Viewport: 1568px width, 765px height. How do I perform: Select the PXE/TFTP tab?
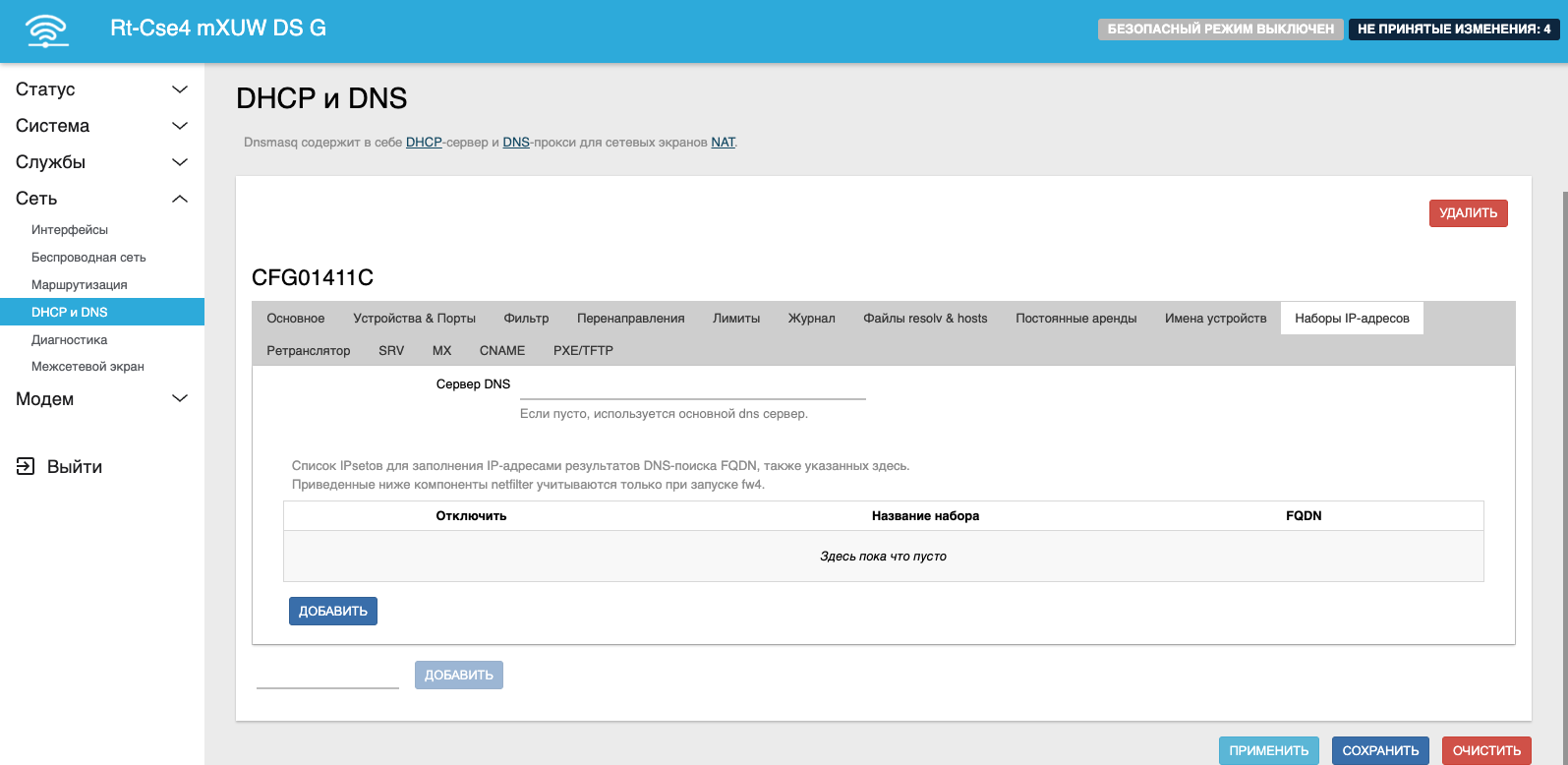[x=583, y=351]
